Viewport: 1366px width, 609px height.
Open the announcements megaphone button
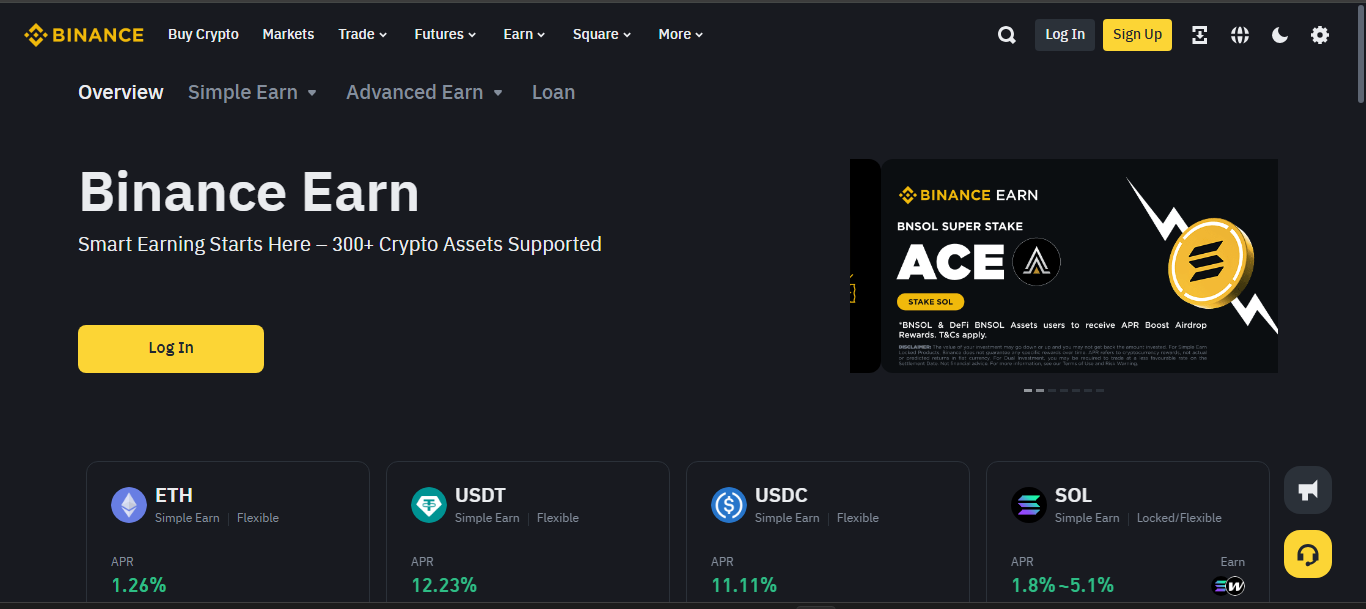[x=1308, y=490]
